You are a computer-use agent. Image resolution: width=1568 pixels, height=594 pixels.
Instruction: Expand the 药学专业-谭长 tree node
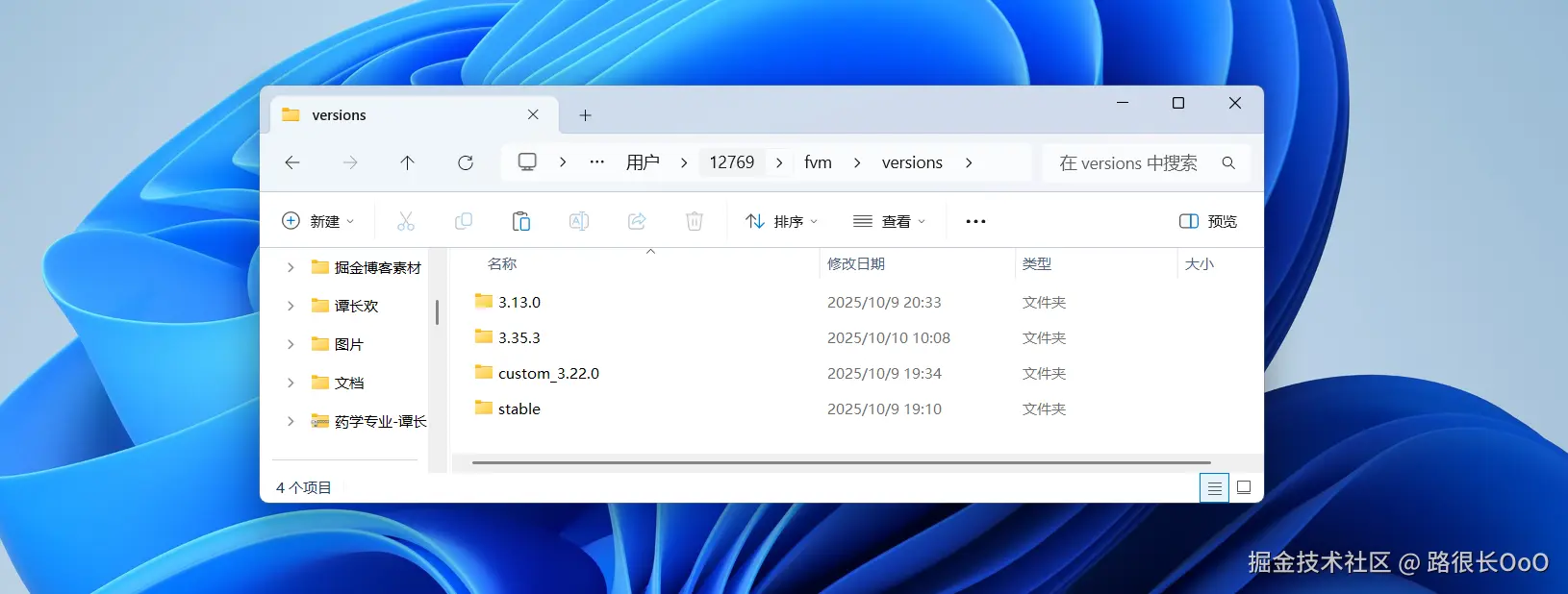click(x=291, y=421)
